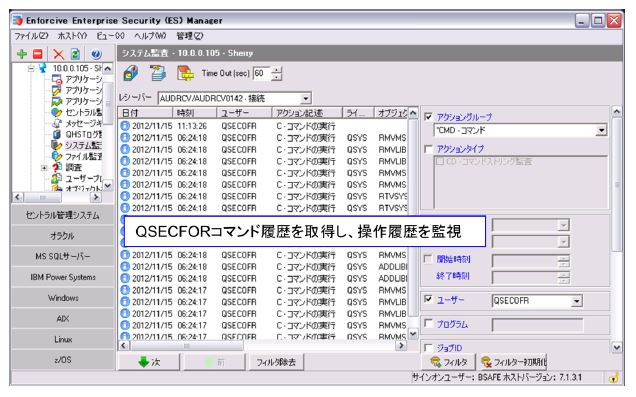Open the *CMD コマンド action group dropdown
This screenshot has width=636, height=397.
(x=601, y=131)
